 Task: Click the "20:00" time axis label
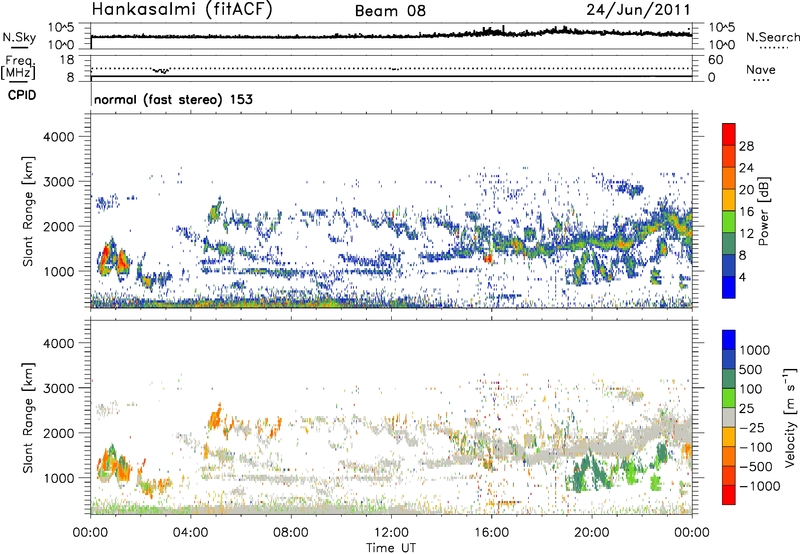point(592,533)
